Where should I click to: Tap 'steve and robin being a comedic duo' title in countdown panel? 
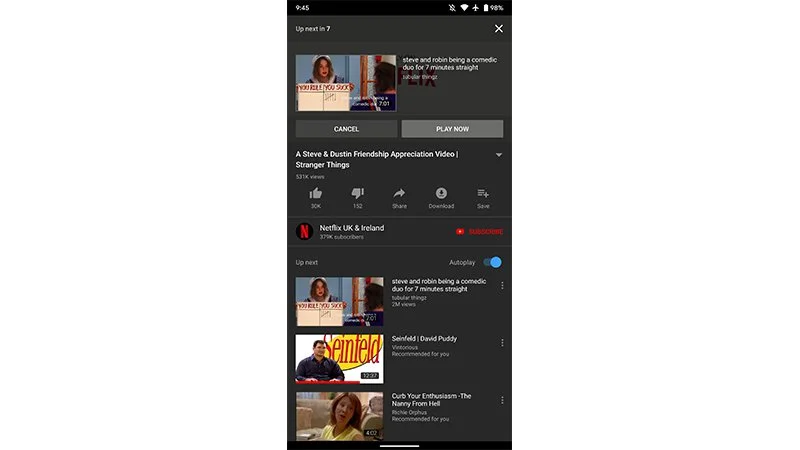click(x=449, y=63)
